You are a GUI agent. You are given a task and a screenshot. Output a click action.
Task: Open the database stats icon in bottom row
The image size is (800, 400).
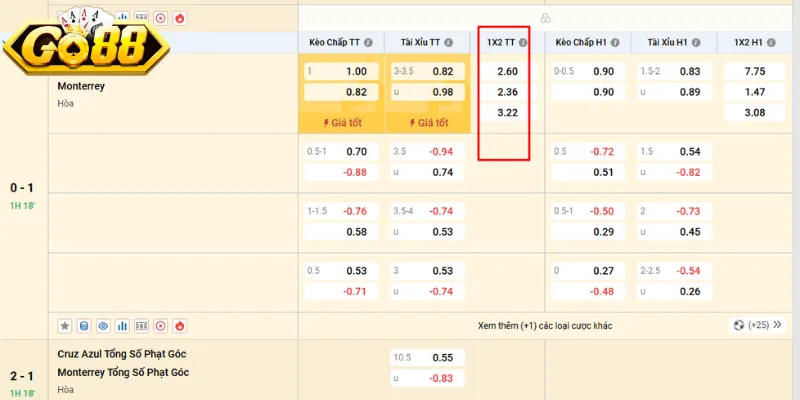[x=84, y=326]
